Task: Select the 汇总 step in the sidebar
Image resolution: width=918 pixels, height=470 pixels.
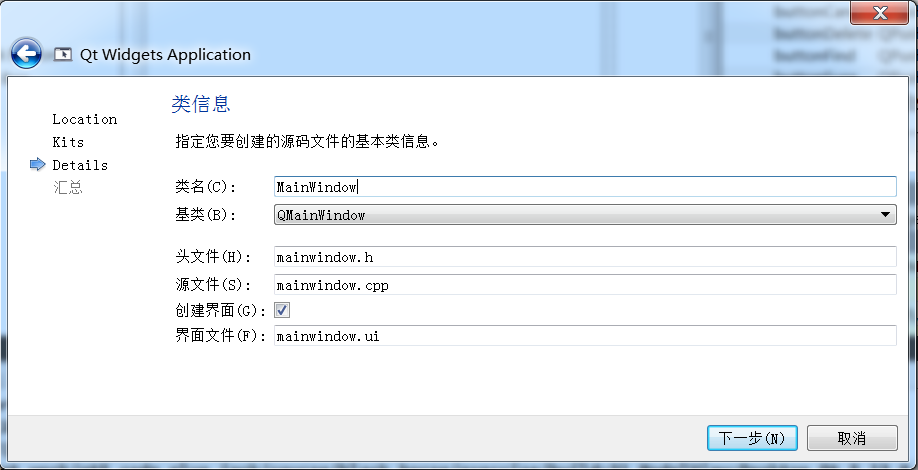Action: coord(67,188)
